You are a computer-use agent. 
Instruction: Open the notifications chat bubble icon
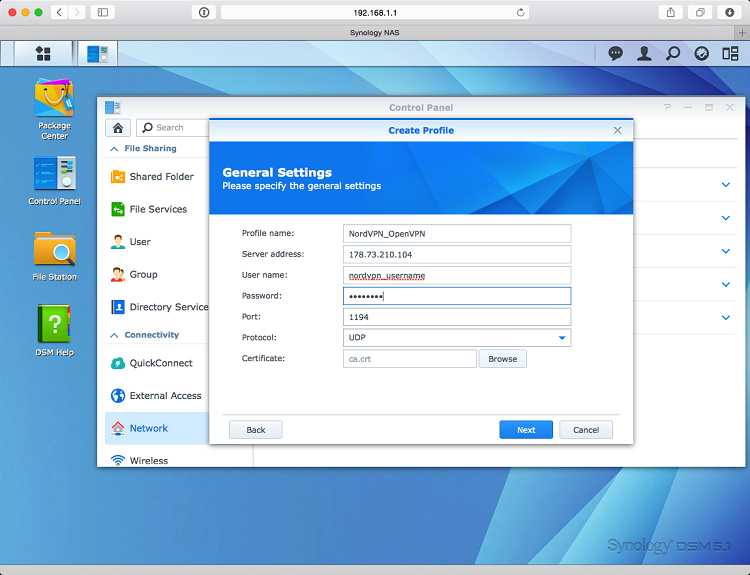[615, 54]
